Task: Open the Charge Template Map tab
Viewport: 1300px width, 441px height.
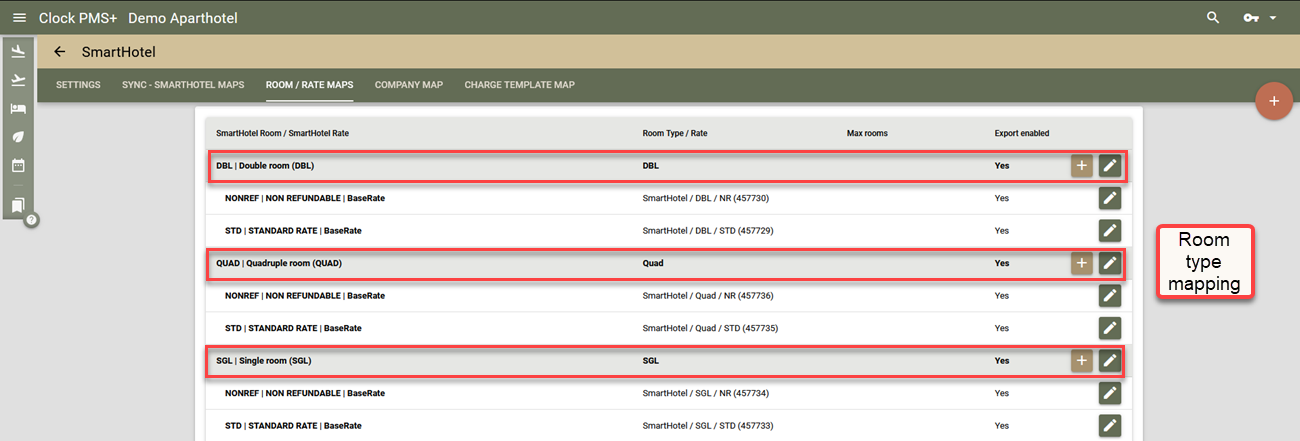Action: tap(519, 85)
